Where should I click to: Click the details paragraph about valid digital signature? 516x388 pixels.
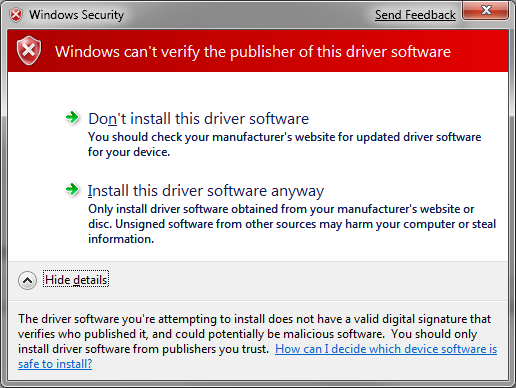coord(257,341)
